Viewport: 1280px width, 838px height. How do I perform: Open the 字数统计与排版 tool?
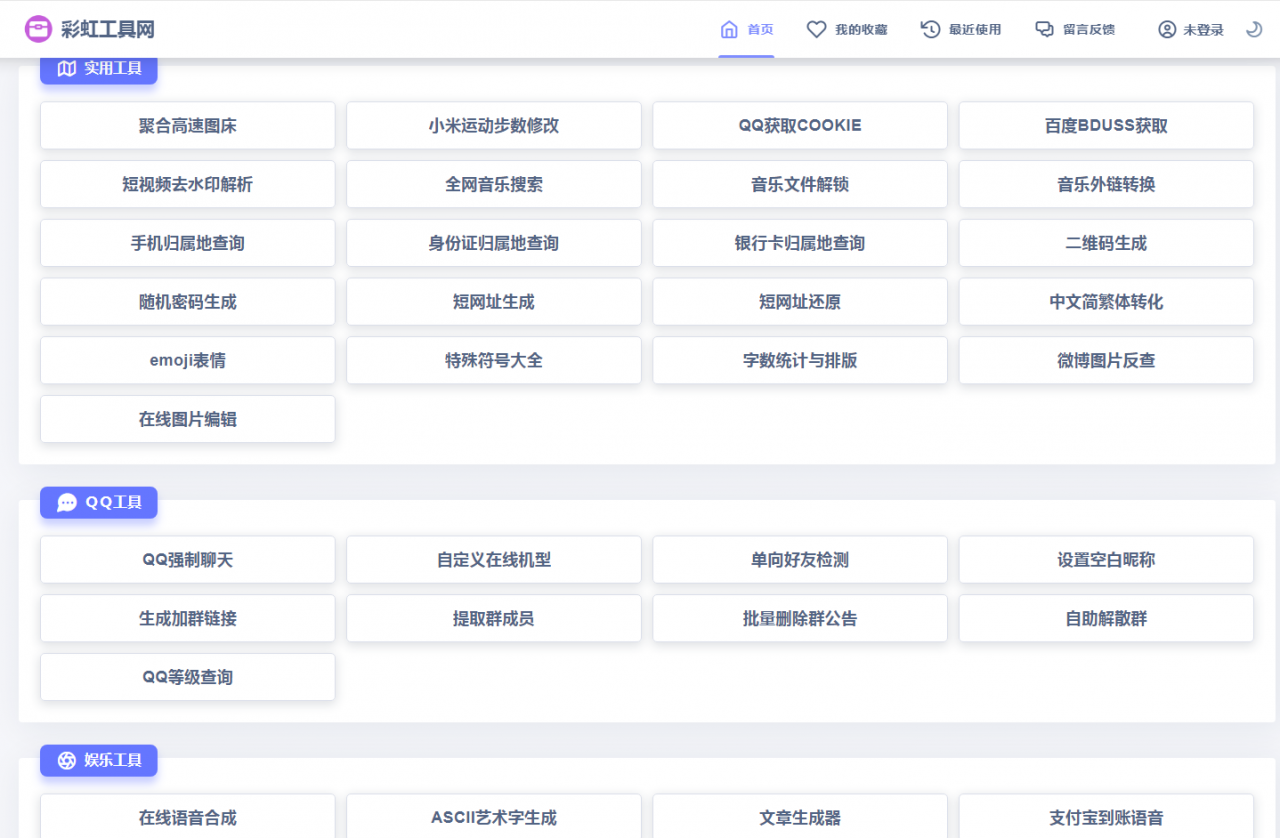(800, 360)
